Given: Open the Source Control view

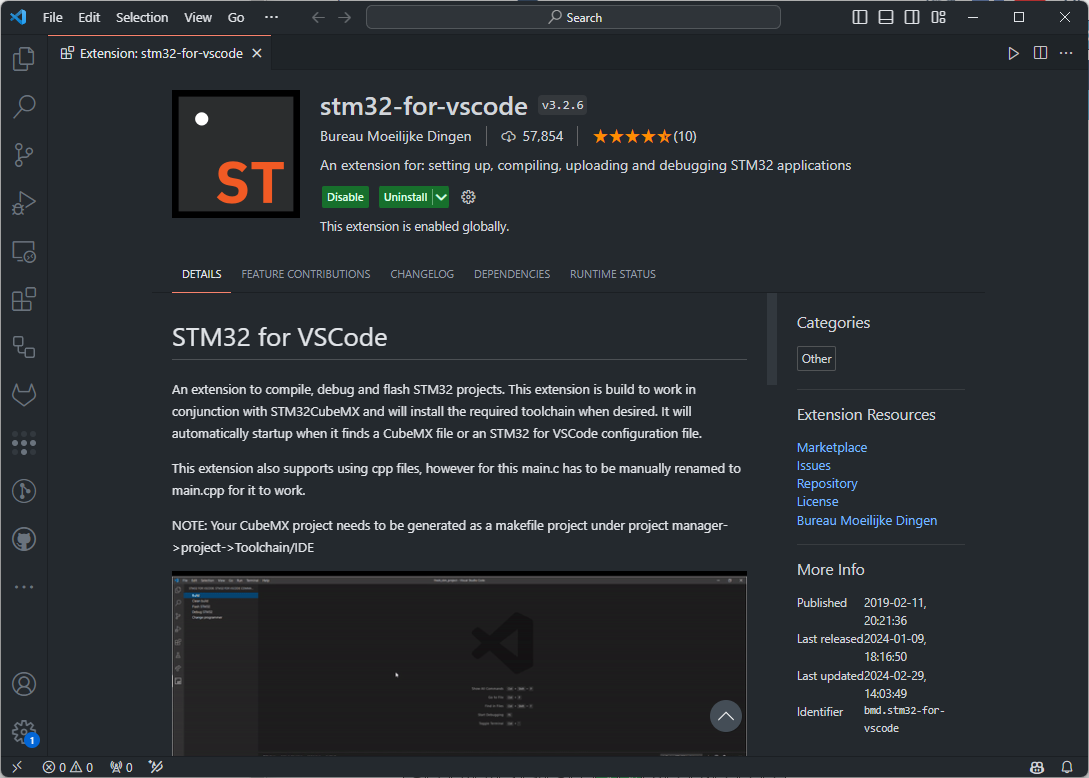Looking at the screenshot, I should [24, 154].
